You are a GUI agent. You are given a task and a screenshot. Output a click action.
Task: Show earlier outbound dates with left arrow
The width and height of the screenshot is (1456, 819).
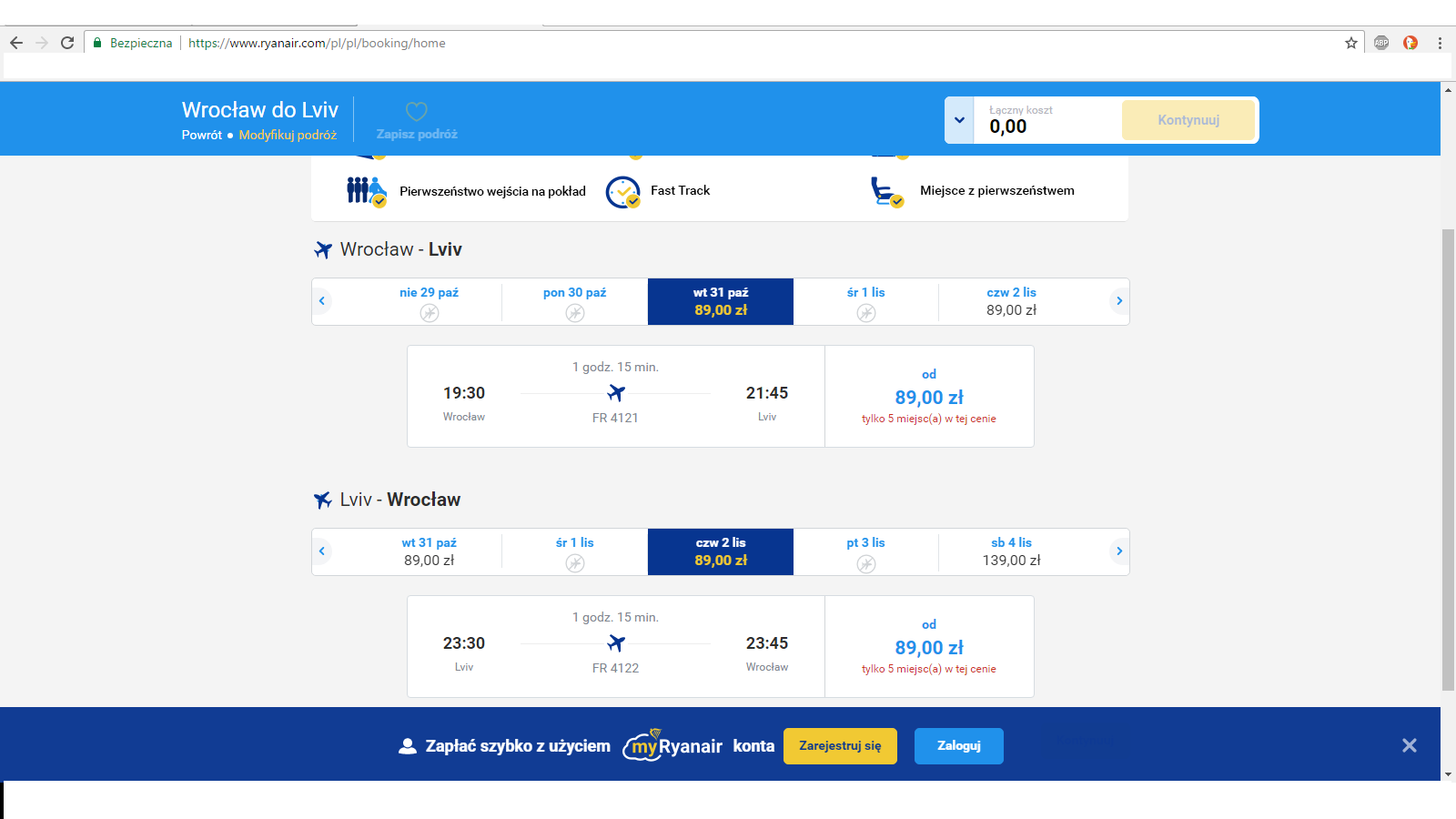[321, 301]
